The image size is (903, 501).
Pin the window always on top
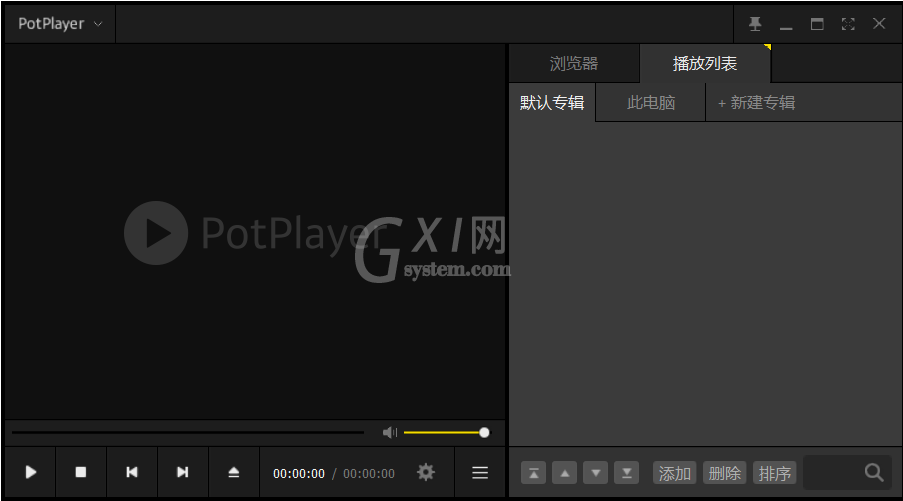pos(755,24)
